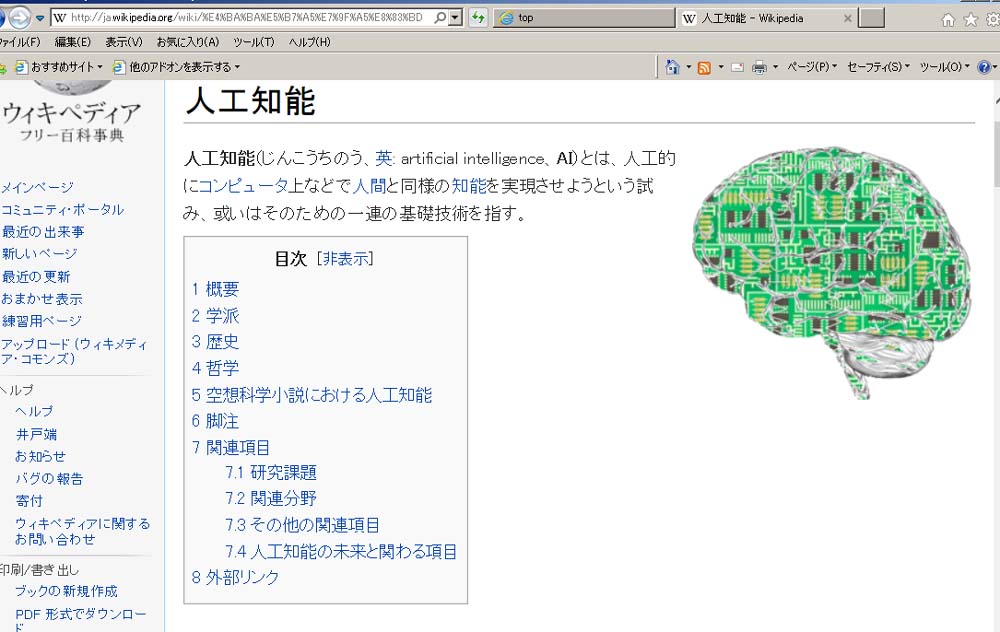Open the ページ(P) command bar menu
The height and width of the screenshot is (632, 1000).
pos(811,67)
